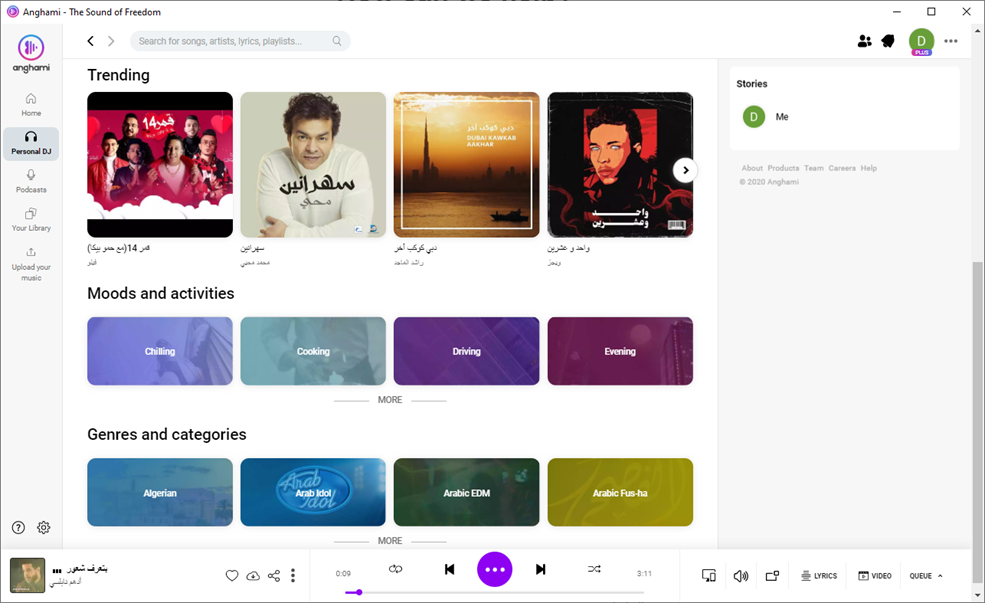Open the Me story

[765, 117]
